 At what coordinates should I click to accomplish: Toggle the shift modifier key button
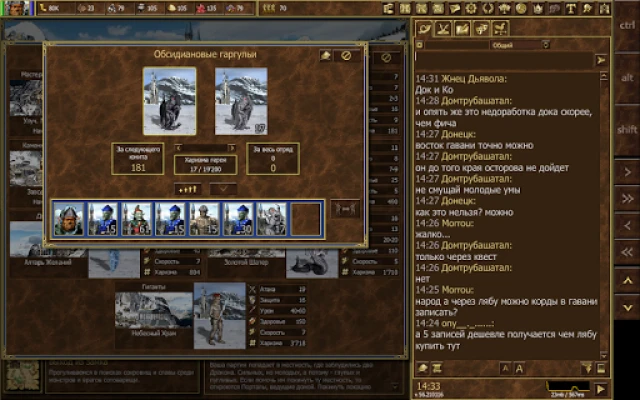pos(626,129)
